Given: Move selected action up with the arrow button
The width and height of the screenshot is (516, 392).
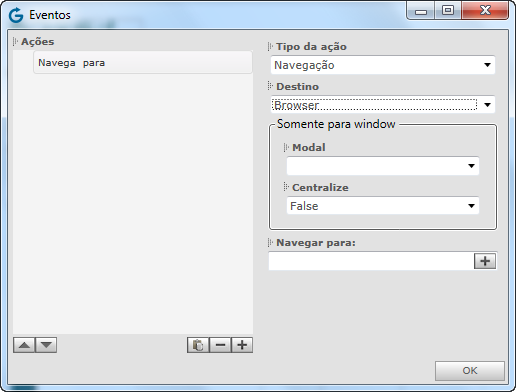Looking at the screenshot, I should tap(24, 345).
